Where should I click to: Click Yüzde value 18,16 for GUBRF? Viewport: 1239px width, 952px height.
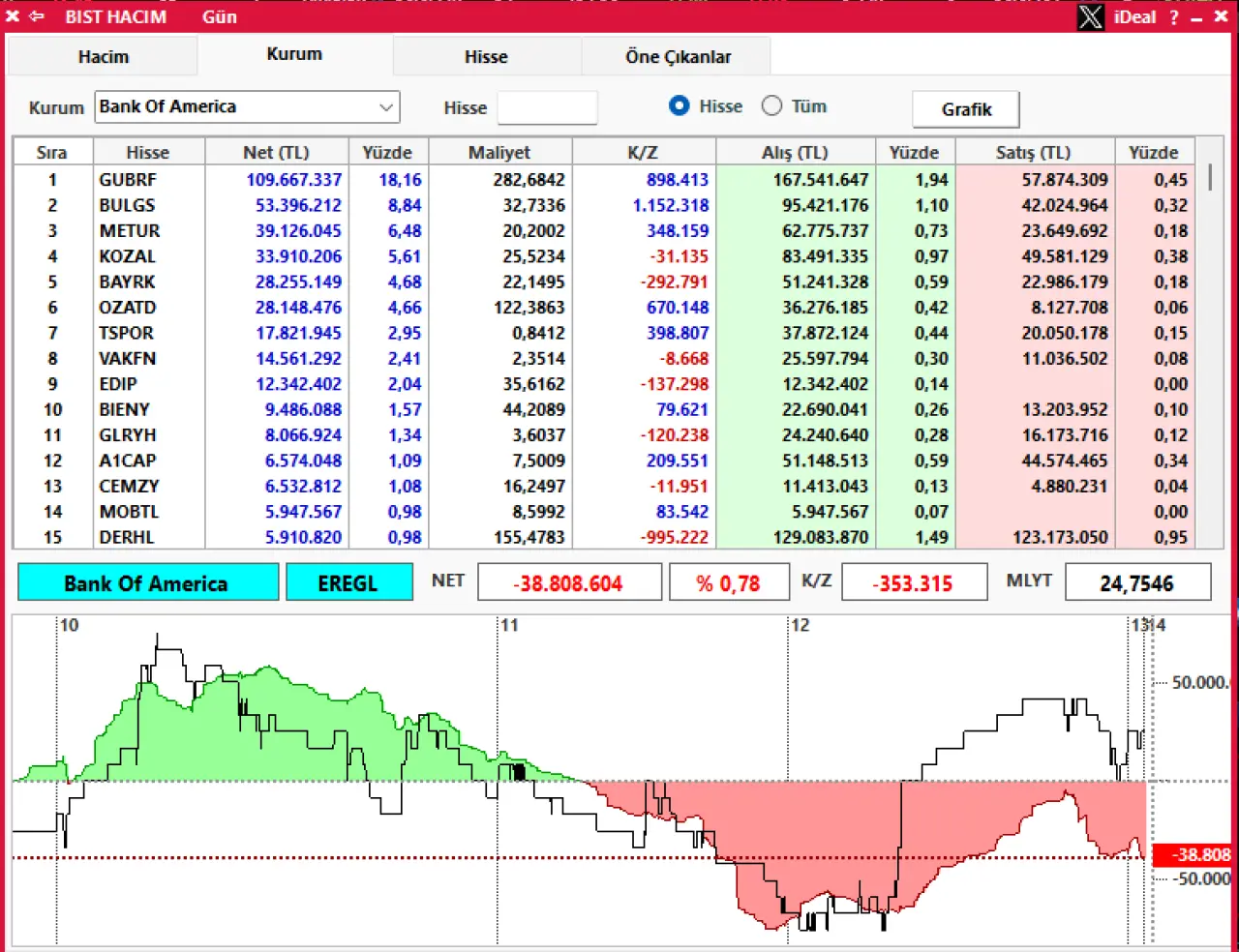click(x=400, y=180)
